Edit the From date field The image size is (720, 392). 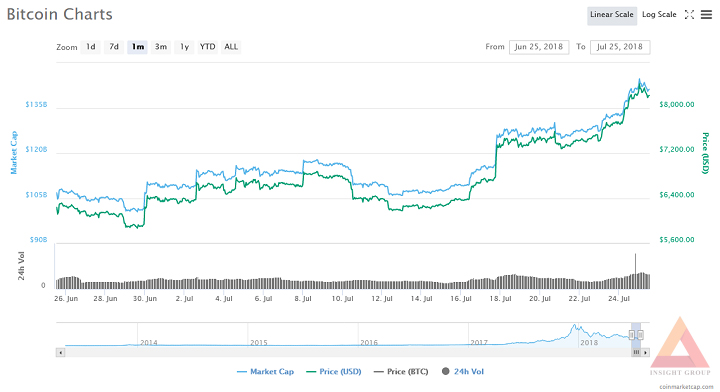tap(539, 47)
